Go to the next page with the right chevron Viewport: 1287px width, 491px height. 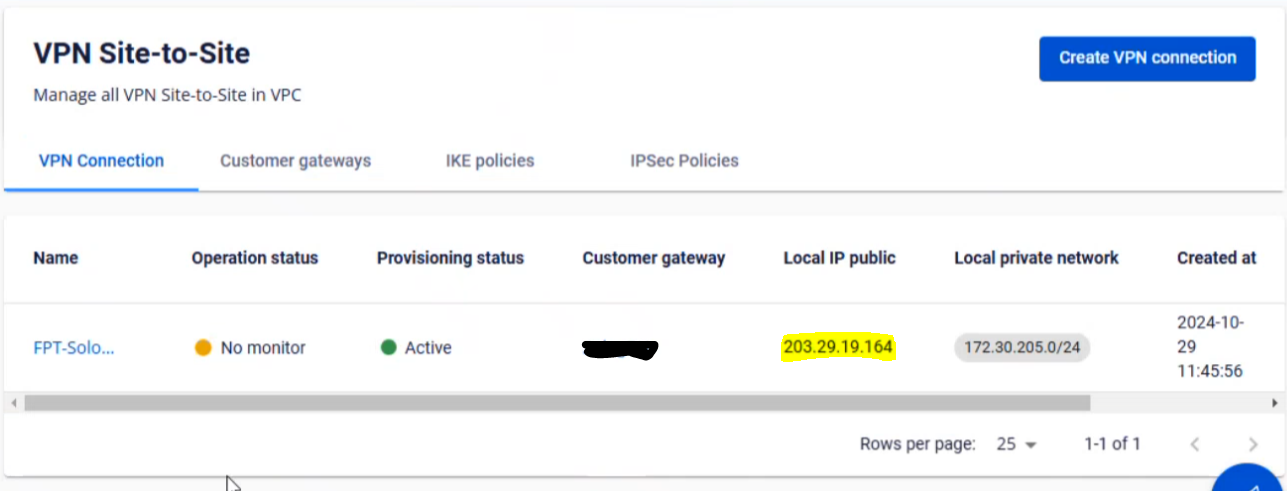[x=1253, y=444]
